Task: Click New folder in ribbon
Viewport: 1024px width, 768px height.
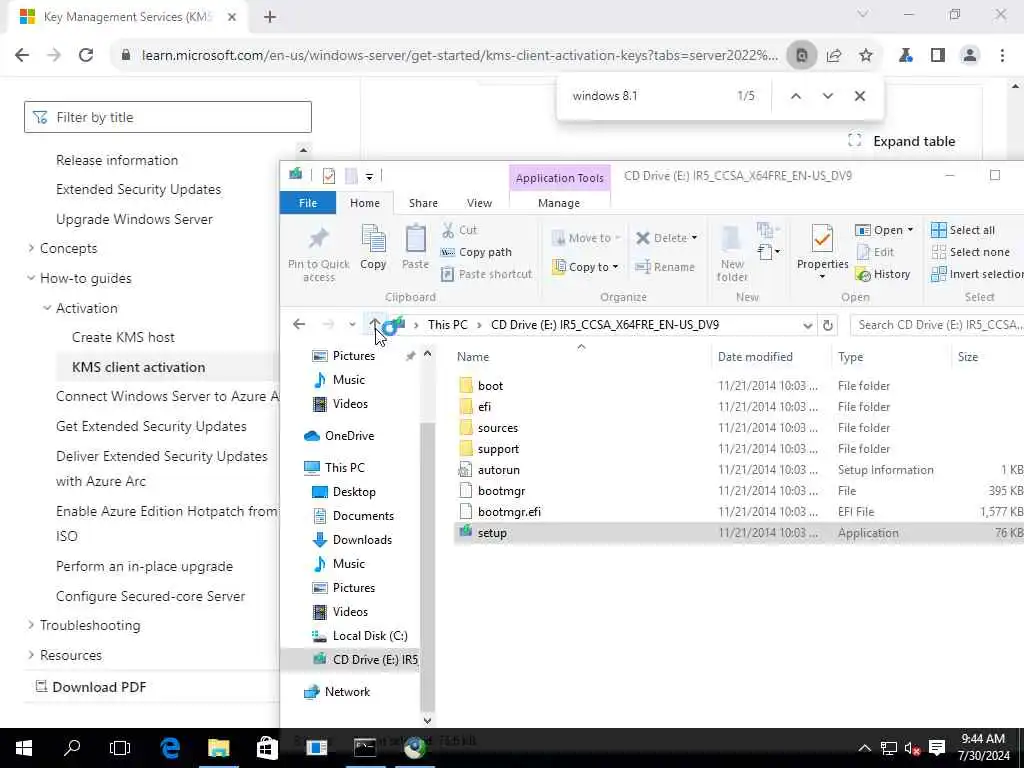Action: point(732,253)
